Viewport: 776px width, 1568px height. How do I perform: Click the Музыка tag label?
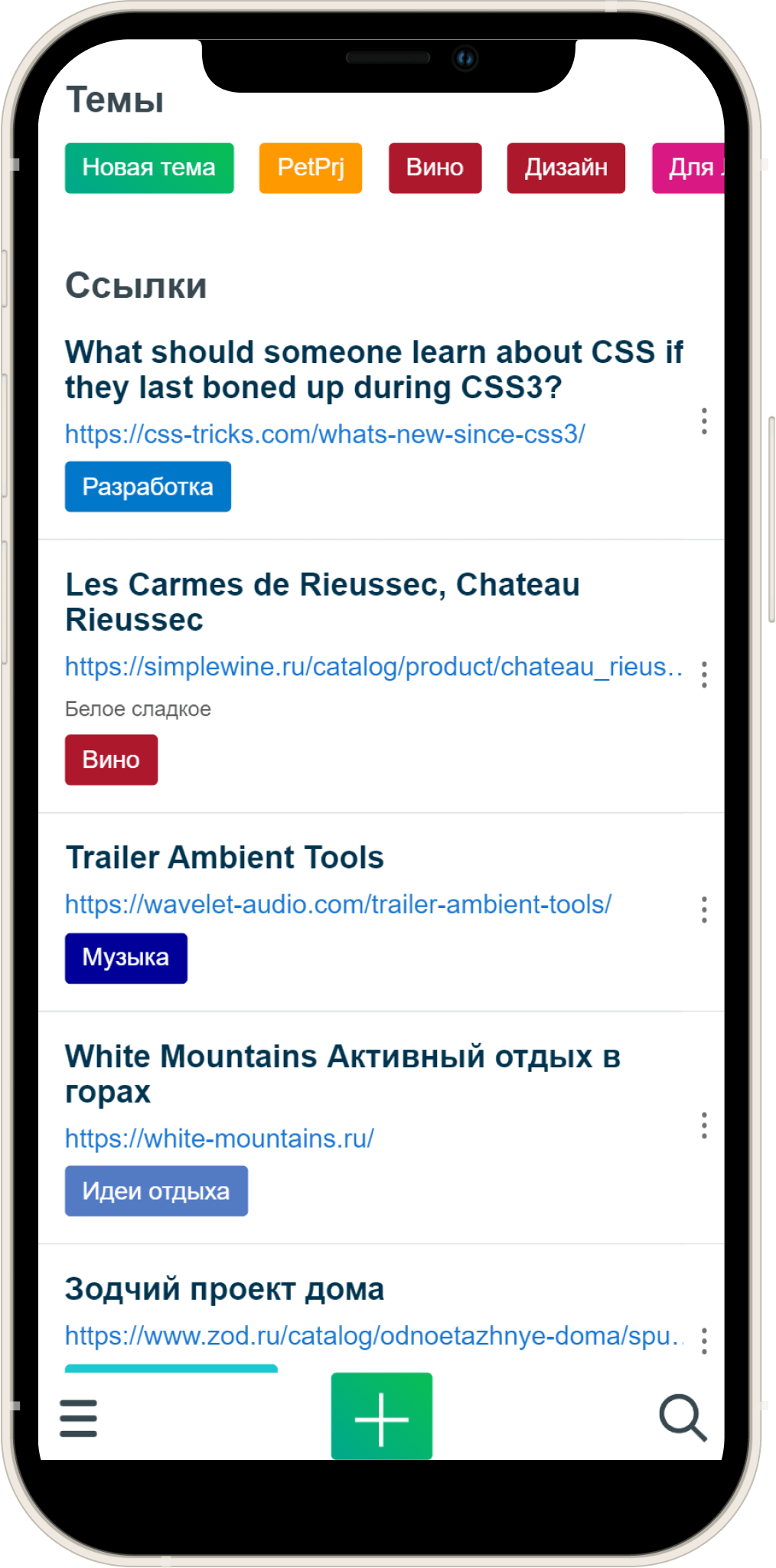(x=126, y=958)
